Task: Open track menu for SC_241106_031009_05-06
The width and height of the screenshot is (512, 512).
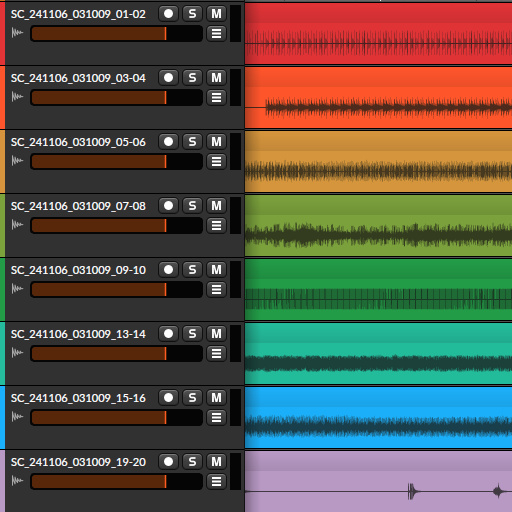Action: [x=216, y=161]
